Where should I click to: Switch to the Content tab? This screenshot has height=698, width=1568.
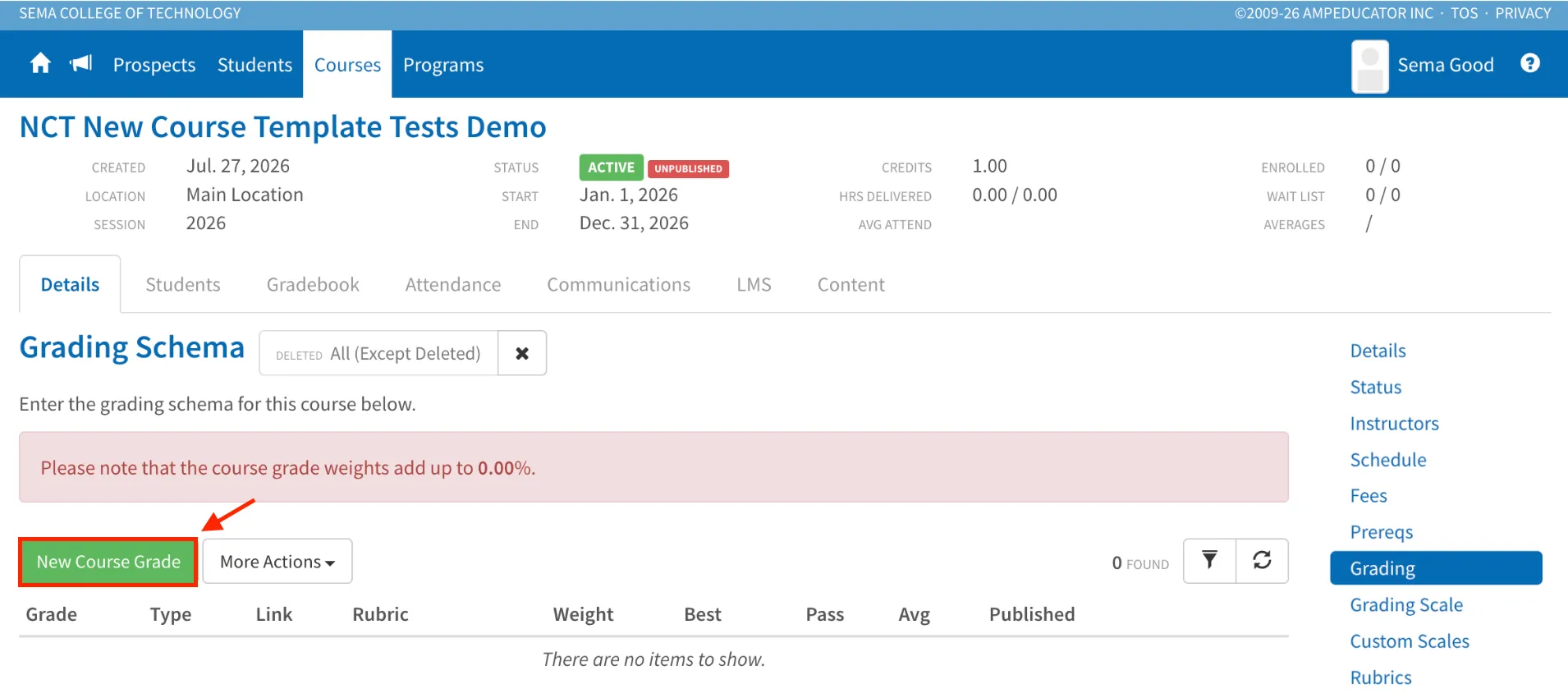tap(851, 284)
